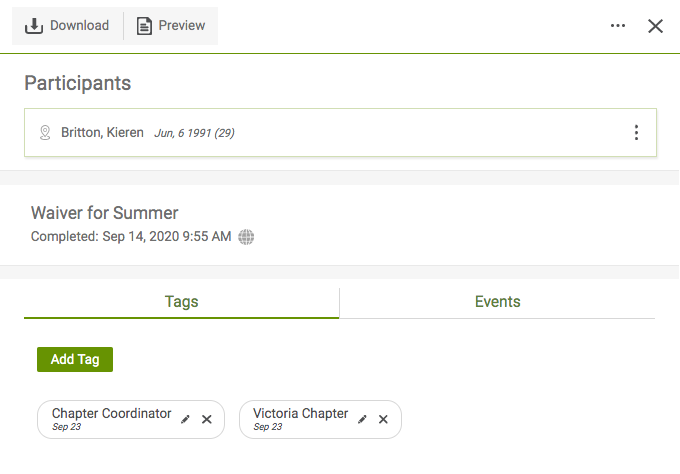Open the document Preview
Screen dimensions: 680x474
click(x=171, y=26)
